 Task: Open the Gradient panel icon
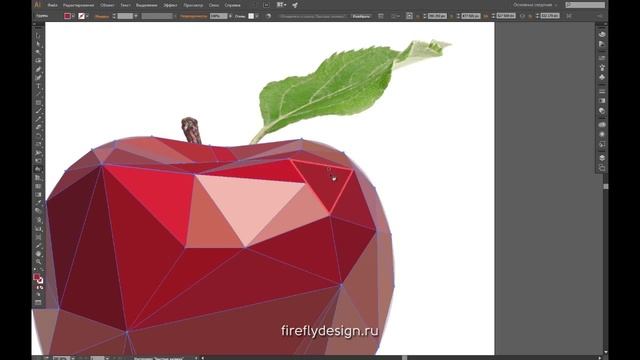[x=602, y=100]
